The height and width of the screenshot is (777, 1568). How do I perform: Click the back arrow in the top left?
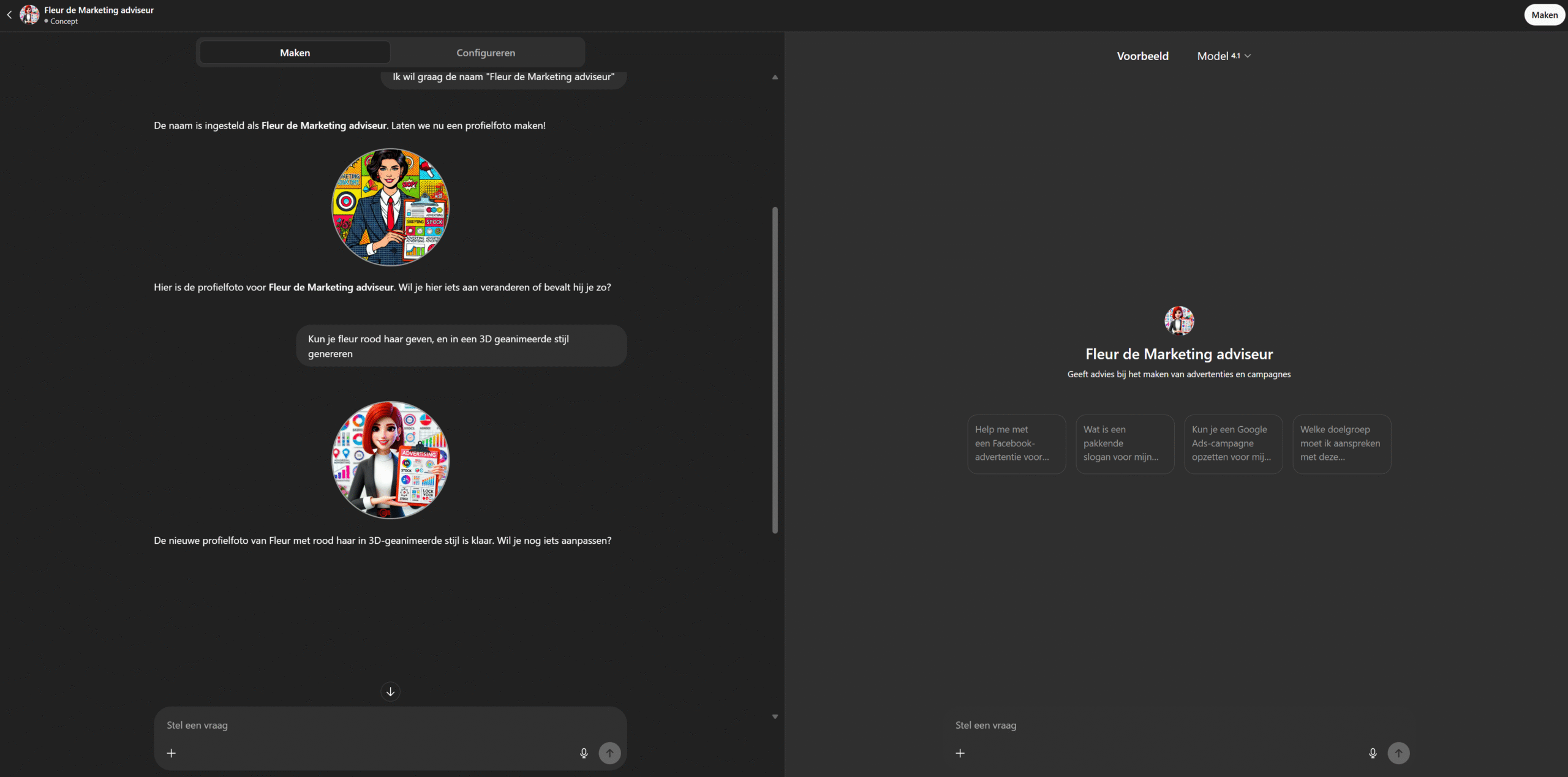point(9,15)
